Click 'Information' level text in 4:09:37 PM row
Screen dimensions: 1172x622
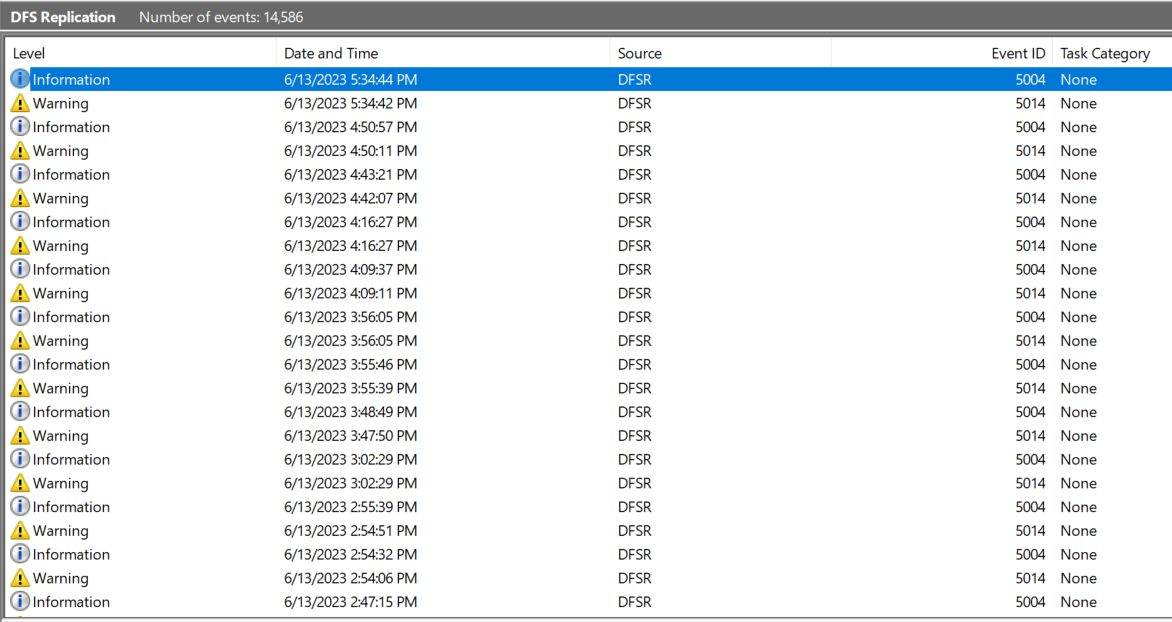tap(71, 269)
